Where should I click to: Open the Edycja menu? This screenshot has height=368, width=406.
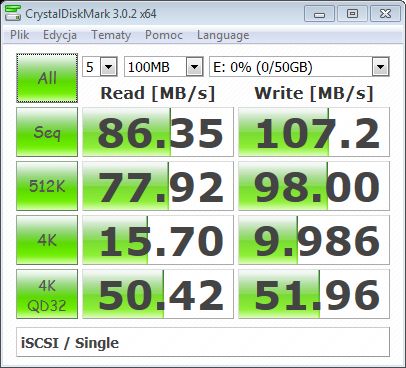click(60, 35)
